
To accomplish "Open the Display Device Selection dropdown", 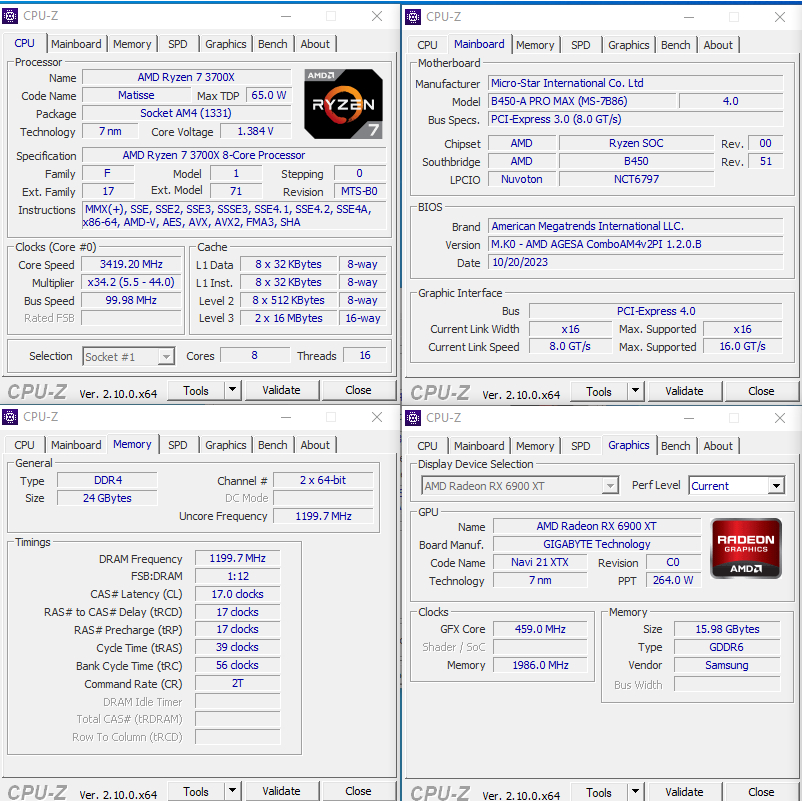I will (519, 486).
